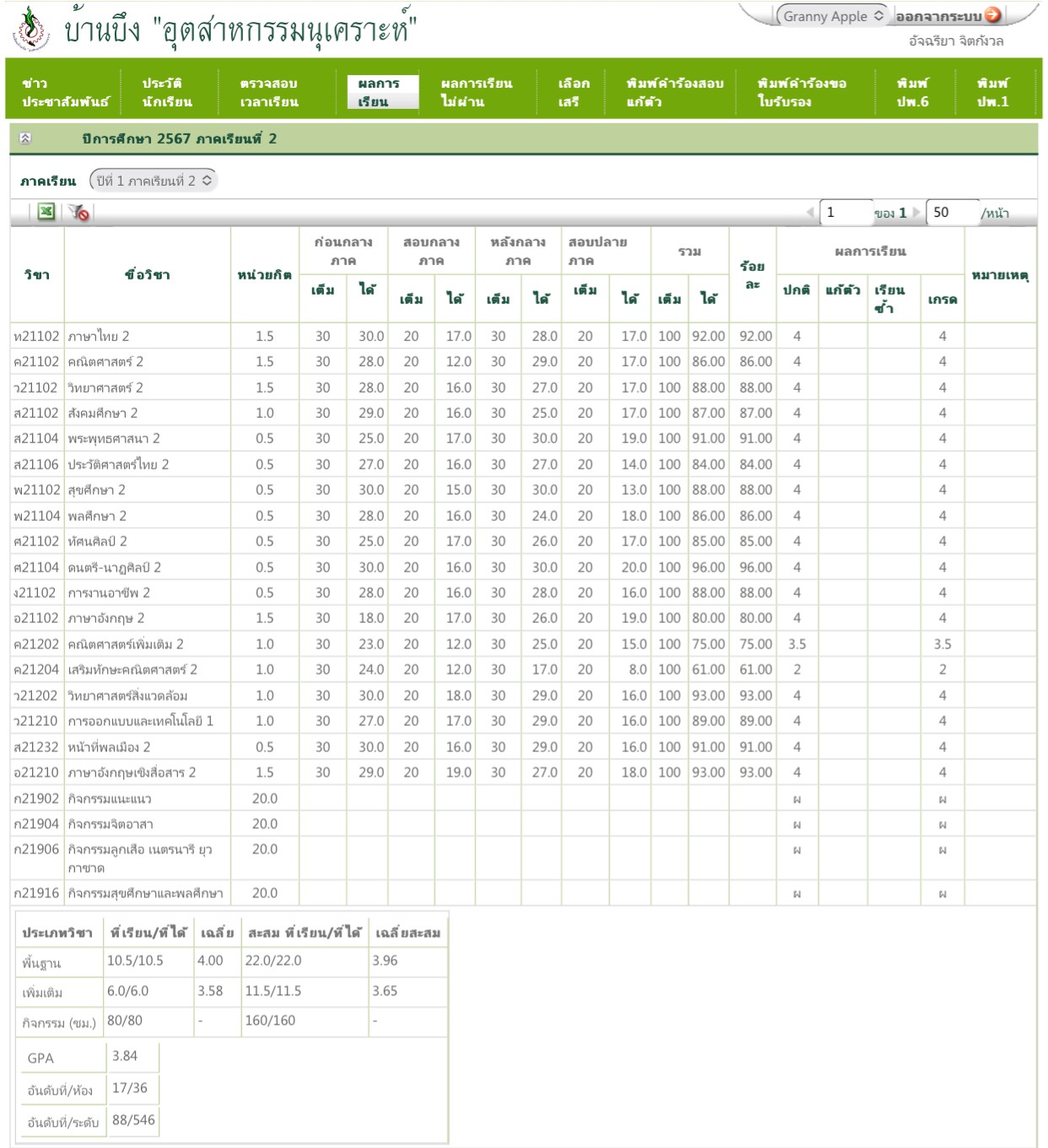This screenshot has width=1048, height=1148.
Task: Open the ประวัตินักเรียน menu
Action: [x=167, y=93]
